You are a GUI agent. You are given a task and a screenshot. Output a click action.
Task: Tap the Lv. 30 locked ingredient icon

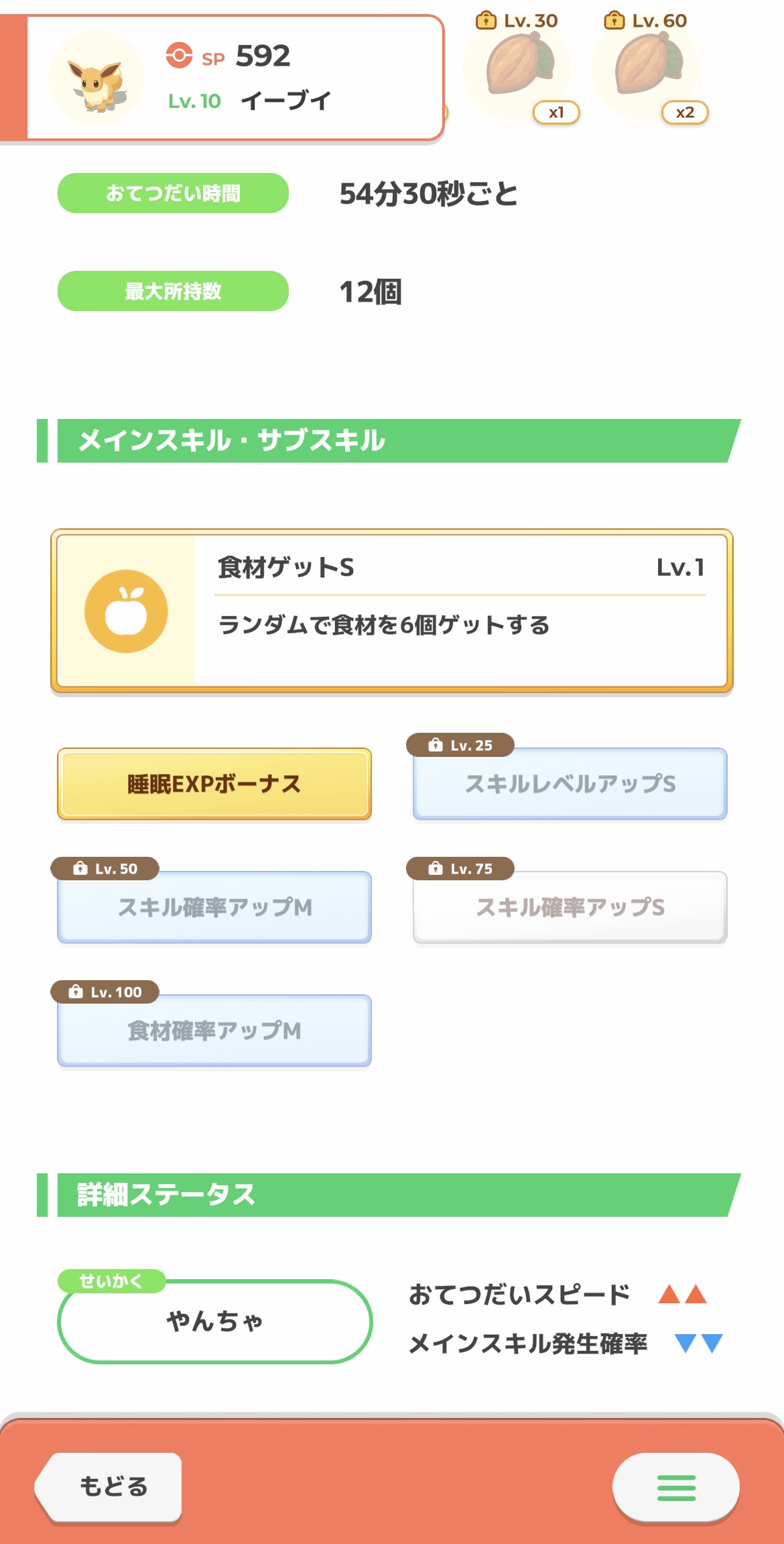click(519, 67)
